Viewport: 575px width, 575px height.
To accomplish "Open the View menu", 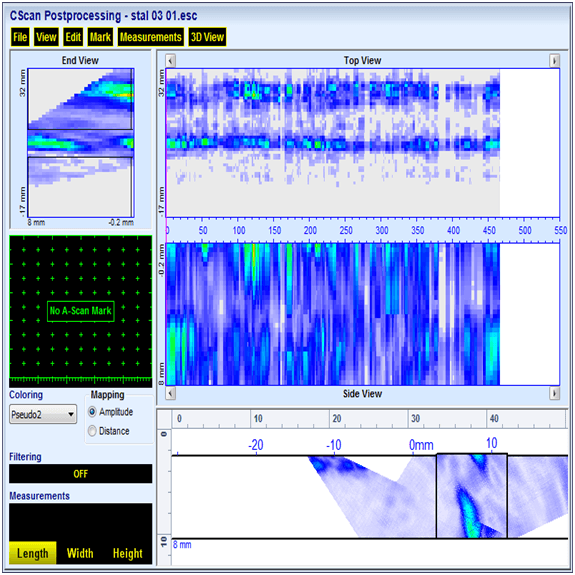I will [46, 37].
